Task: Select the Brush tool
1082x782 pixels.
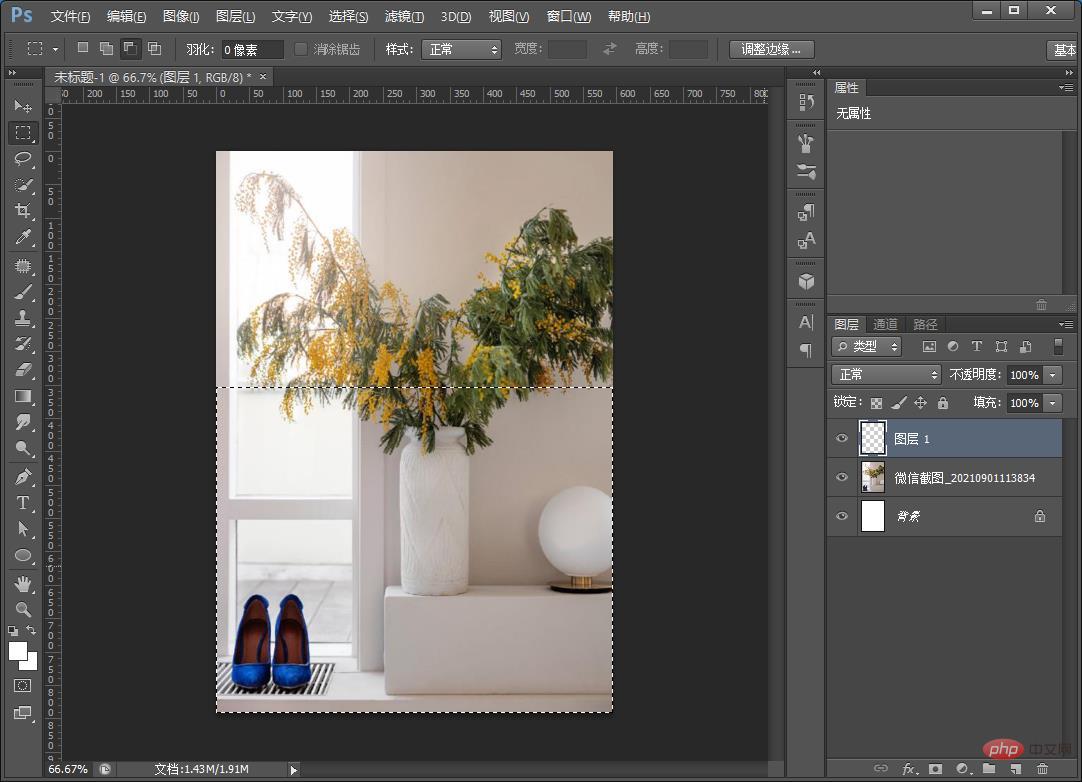Action: (x=23, y=292)
